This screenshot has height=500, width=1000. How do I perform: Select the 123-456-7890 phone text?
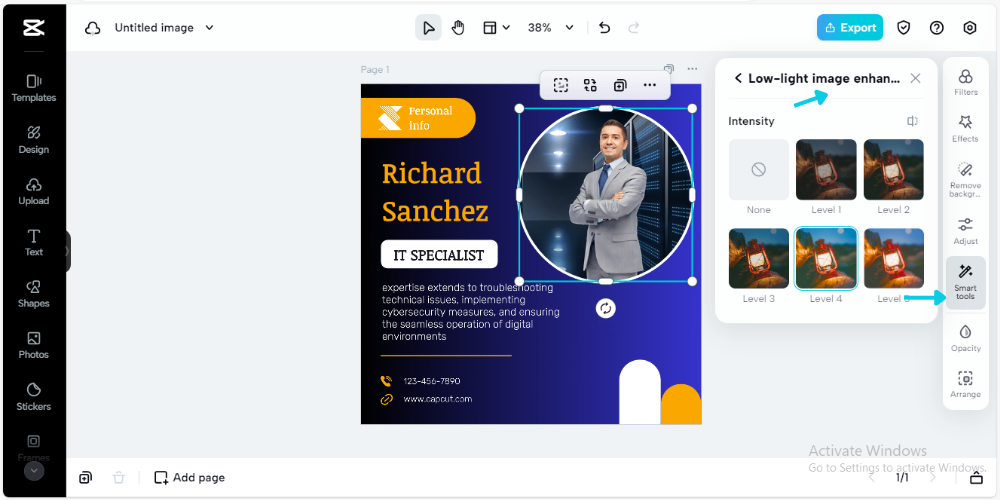432,381
